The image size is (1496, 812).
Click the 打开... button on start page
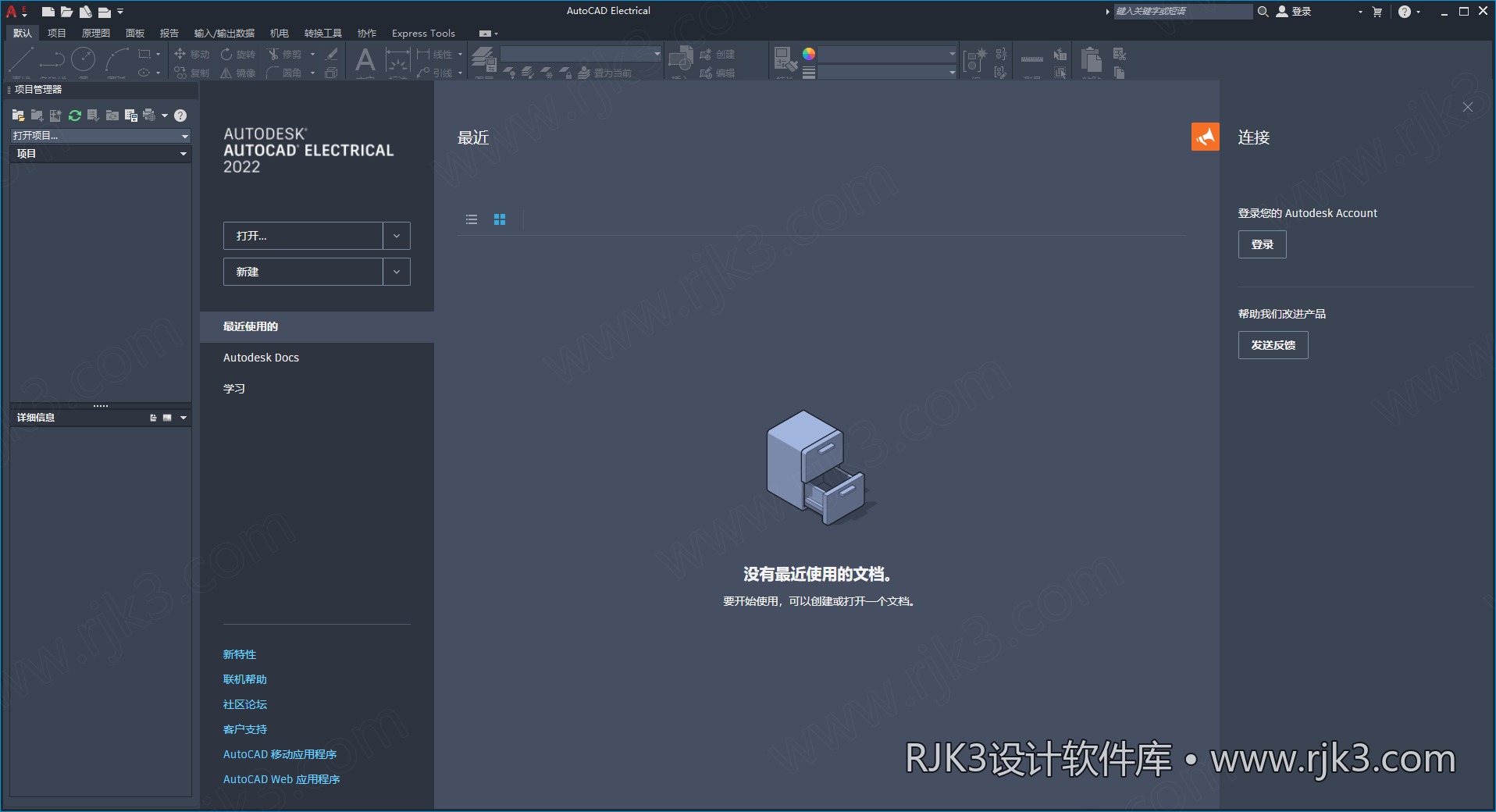[x=303, y=236]
